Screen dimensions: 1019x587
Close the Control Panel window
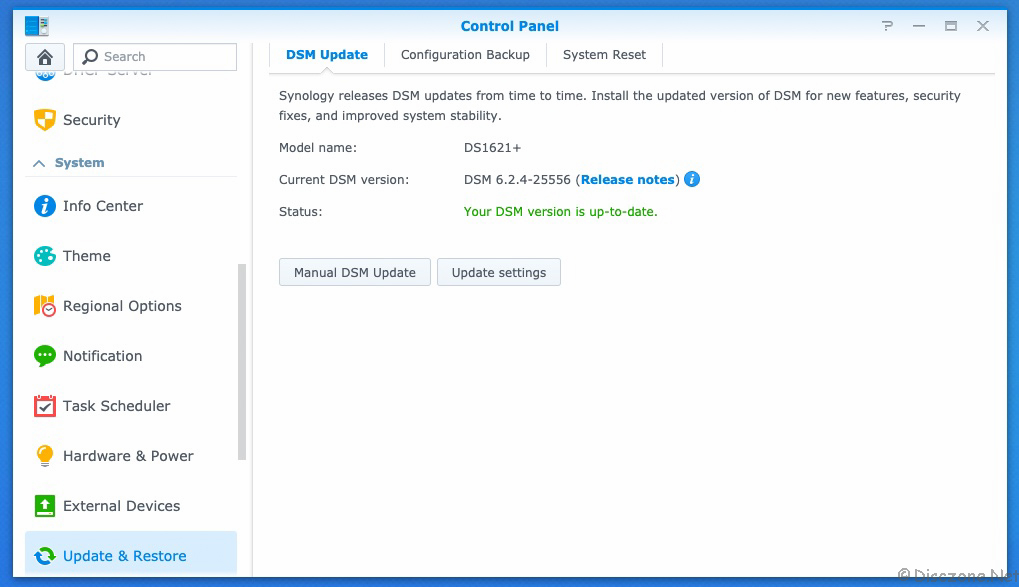tap(983, 26)
